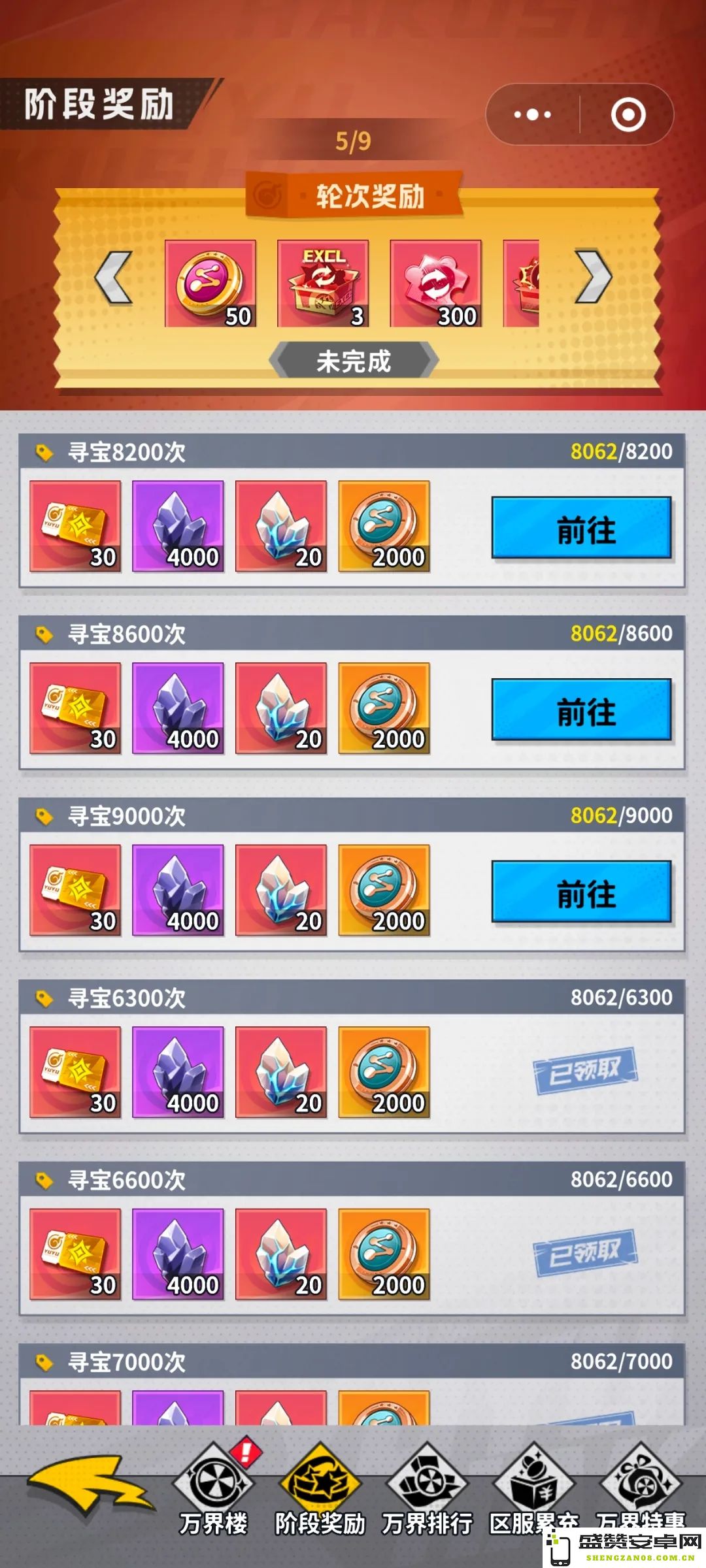
Task: Tap 前往 for 寻宝8200次 reward
Action: (x=582, y=528)
